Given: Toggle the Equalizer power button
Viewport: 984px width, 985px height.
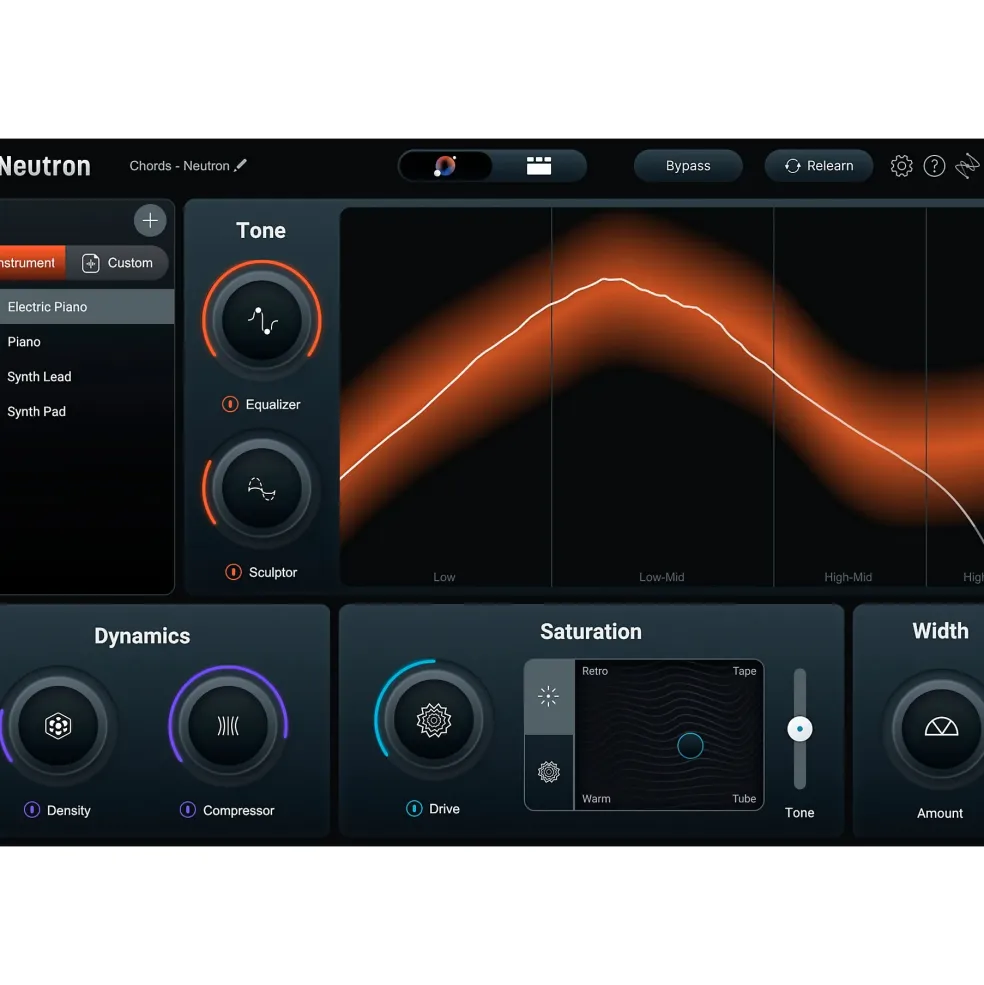Looking at the screenshot, I should coord(230,404).
